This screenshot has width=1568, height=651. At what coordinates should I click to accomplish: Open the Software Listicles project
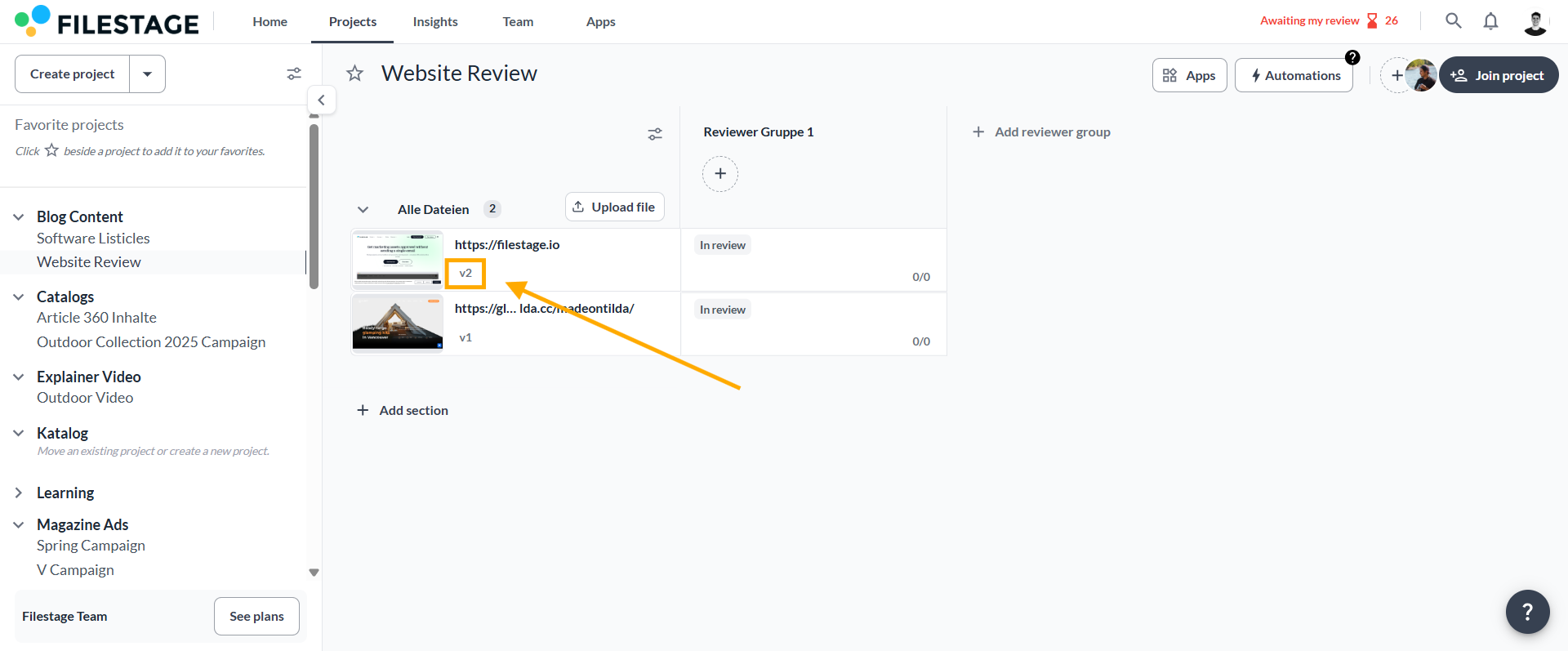[x=93, y=239]
